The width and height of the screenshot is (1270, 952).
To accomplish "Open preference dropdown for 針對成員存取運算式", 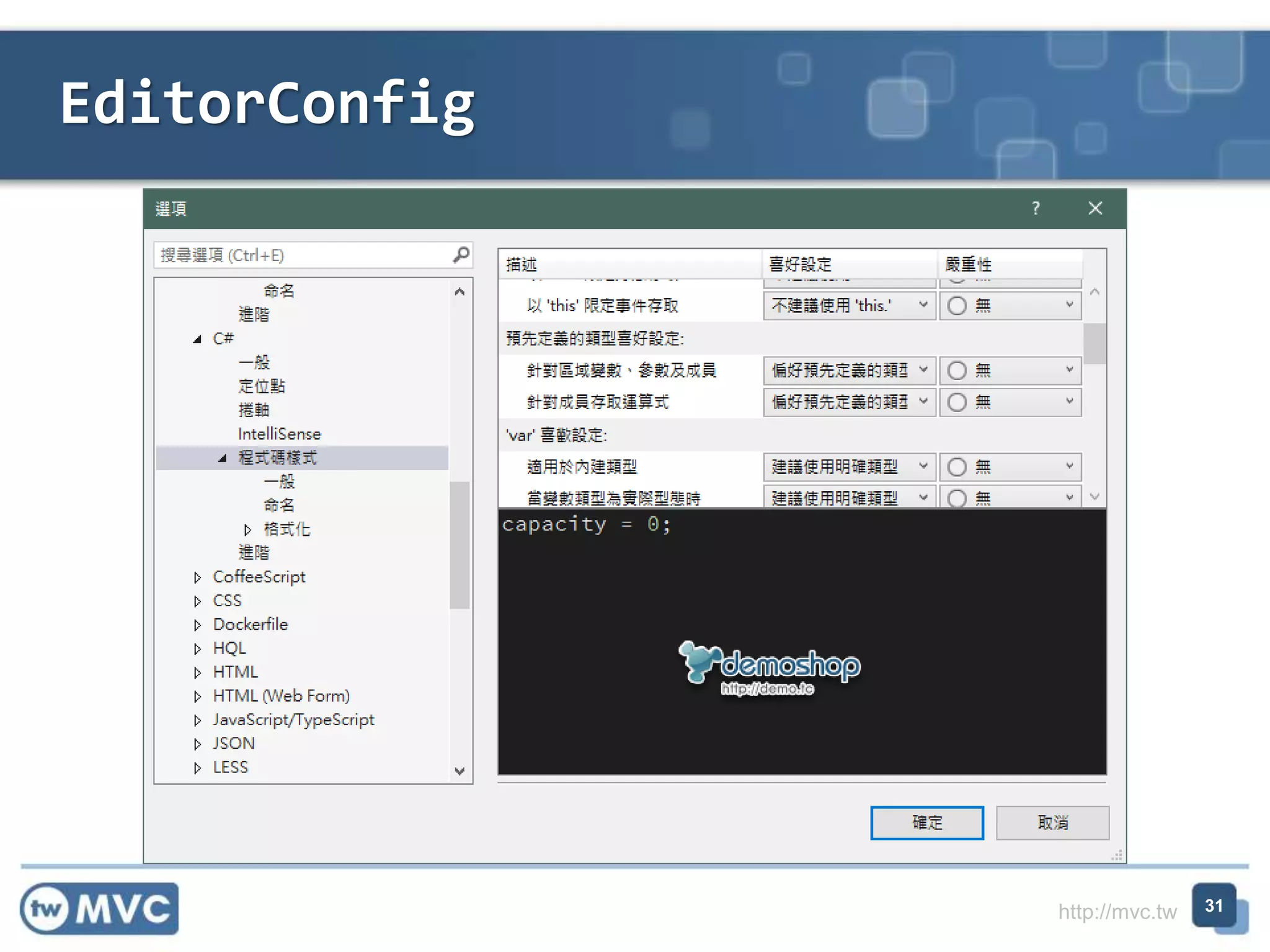I will click(849, 402).
